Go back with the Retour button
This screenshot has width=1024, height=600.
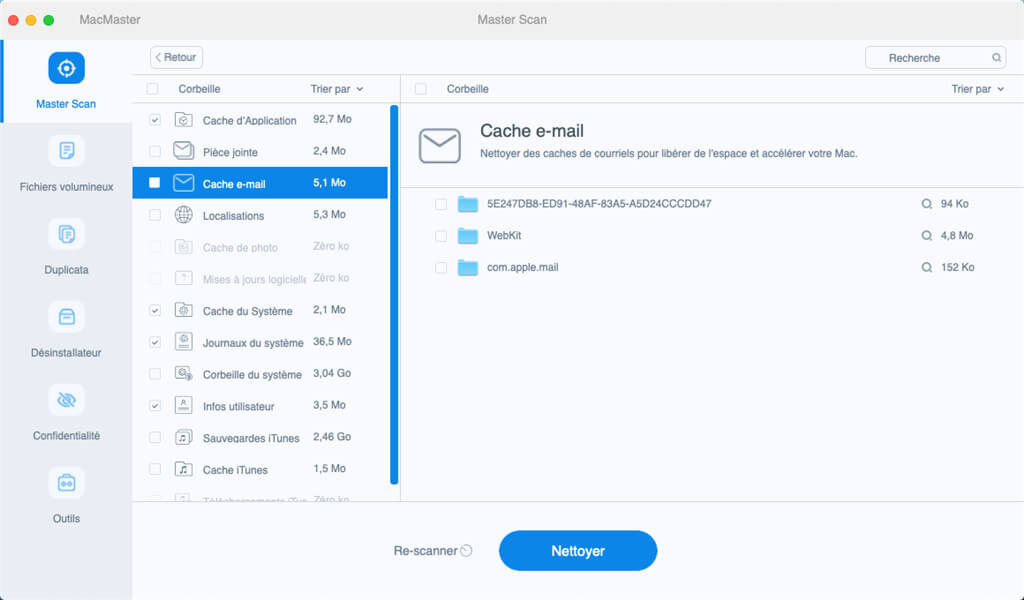click(x=176, y=57)
